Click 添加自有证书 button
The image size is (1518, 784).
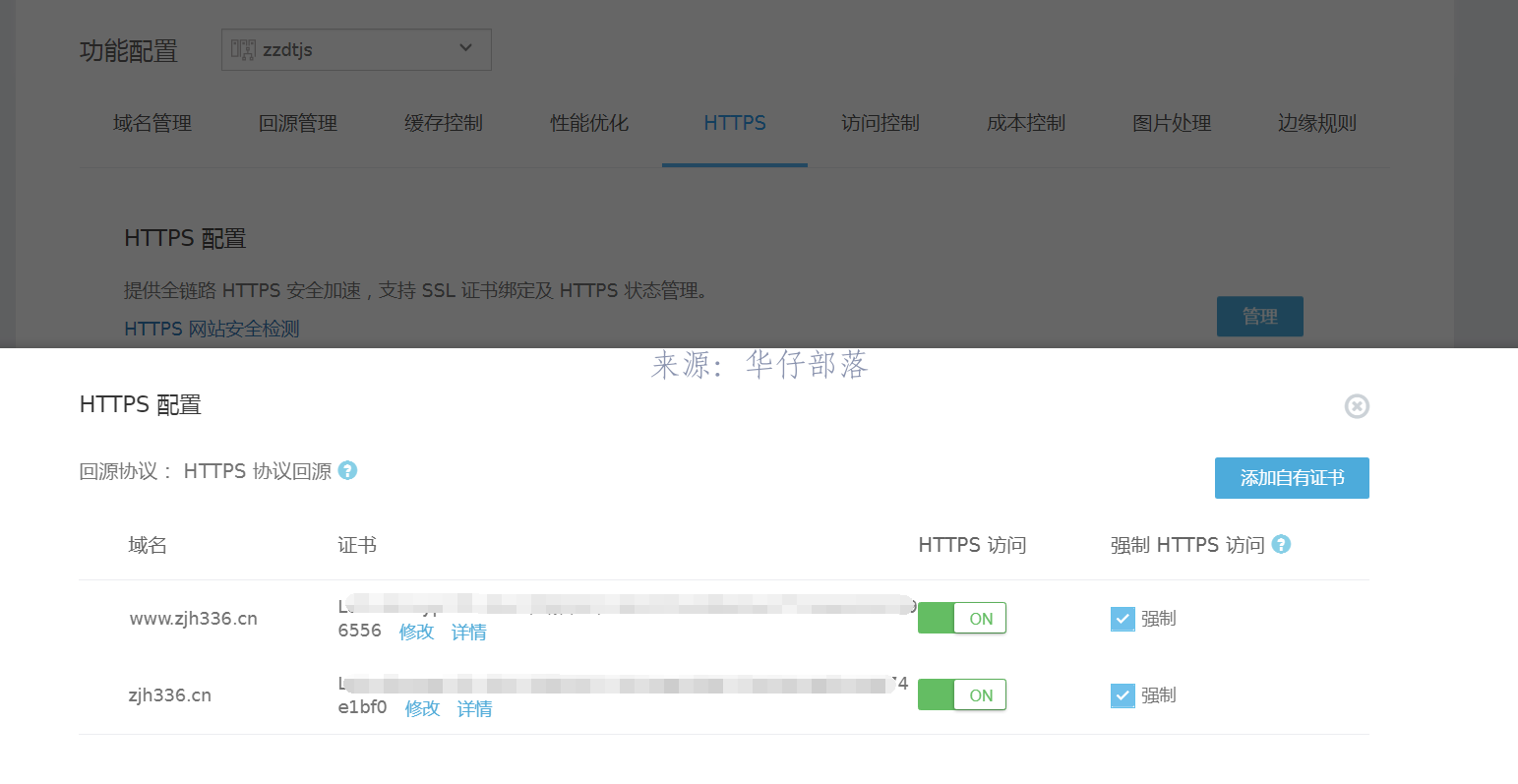(1292, 478)
